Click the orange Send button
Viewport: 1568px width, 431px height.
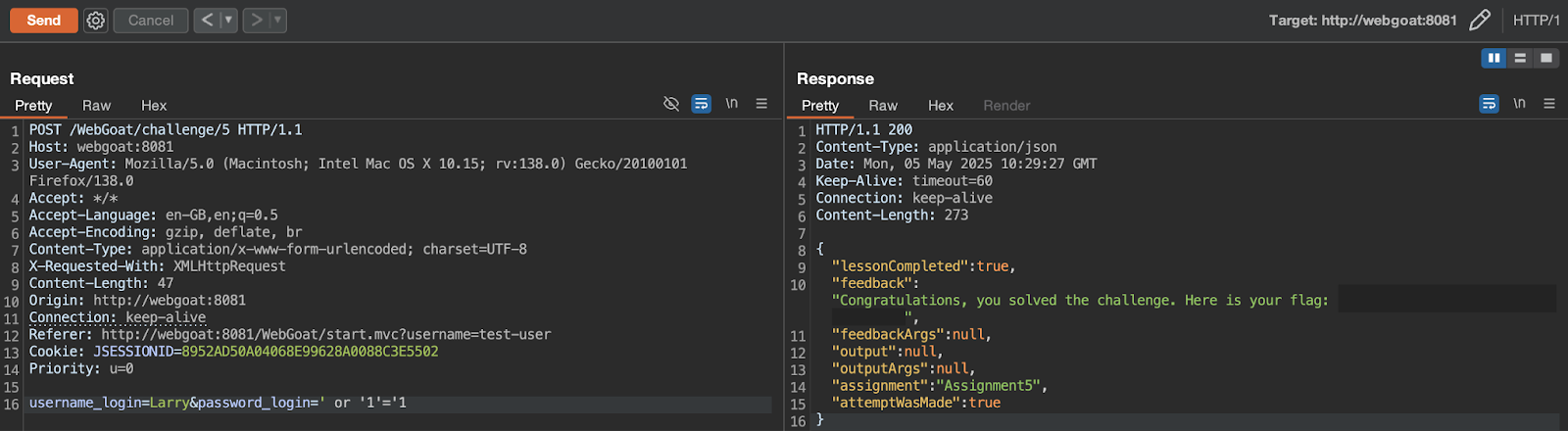click(x=43, y=20)
